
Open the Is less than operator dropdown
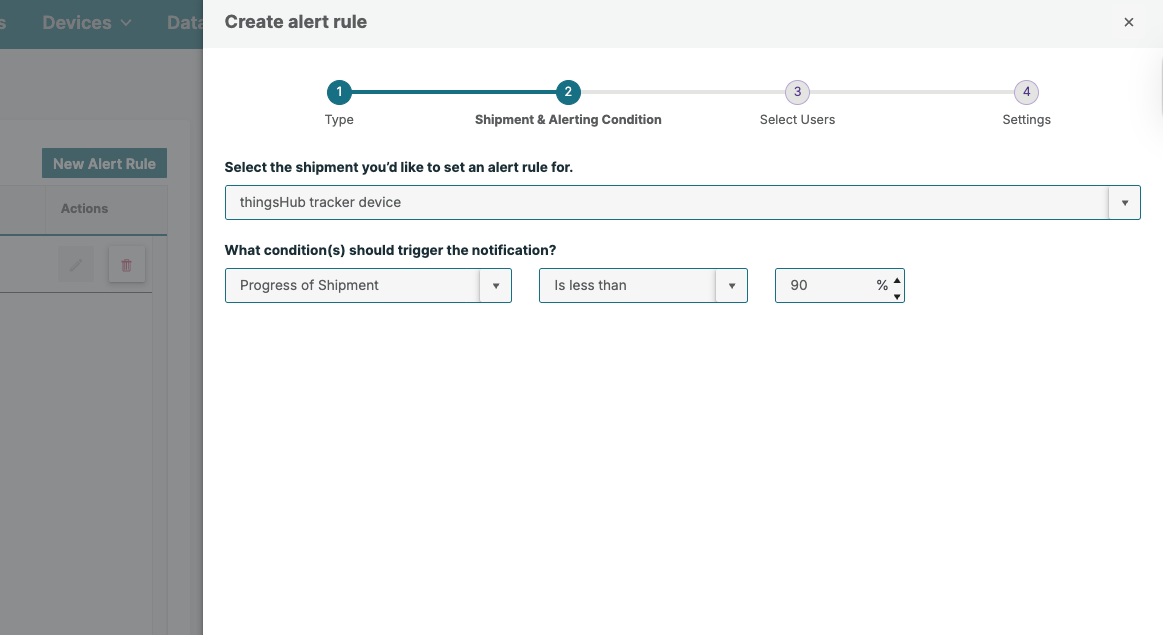(731, 285)
